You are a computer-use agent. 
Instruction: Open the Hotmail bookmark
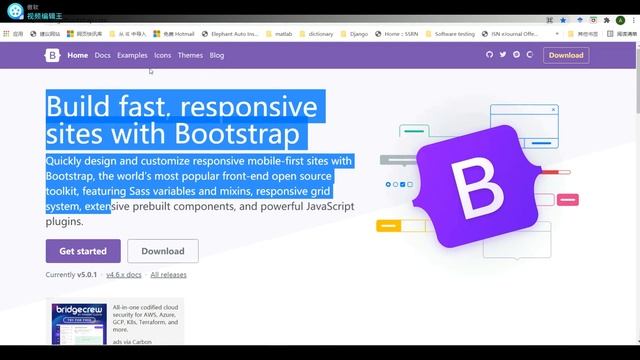tap(174, 34)
